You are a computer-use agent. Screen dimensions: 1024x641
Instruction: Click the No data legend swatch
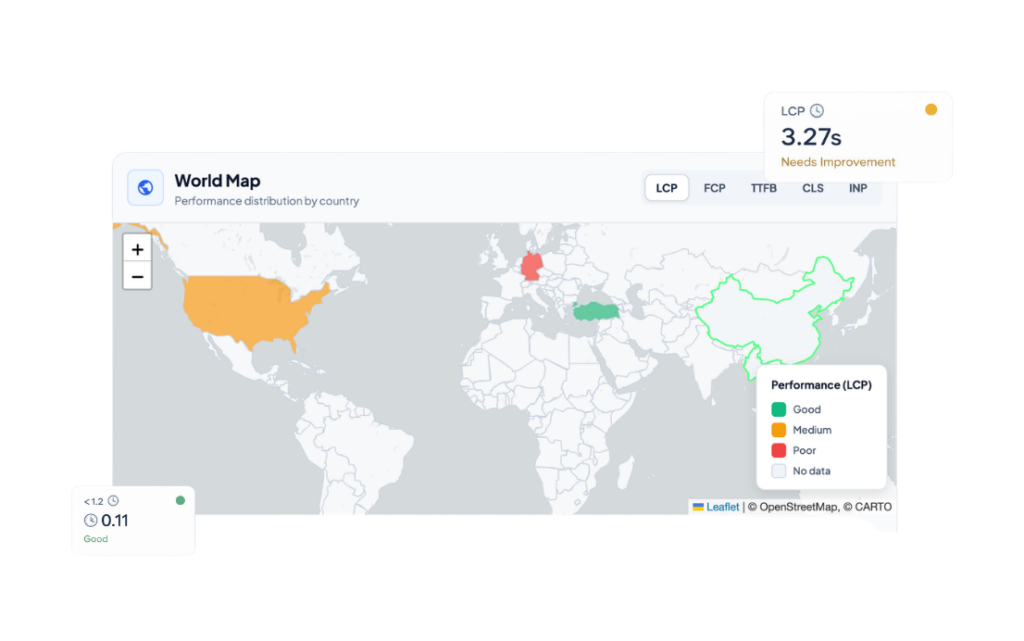click(x=779, y=471)
